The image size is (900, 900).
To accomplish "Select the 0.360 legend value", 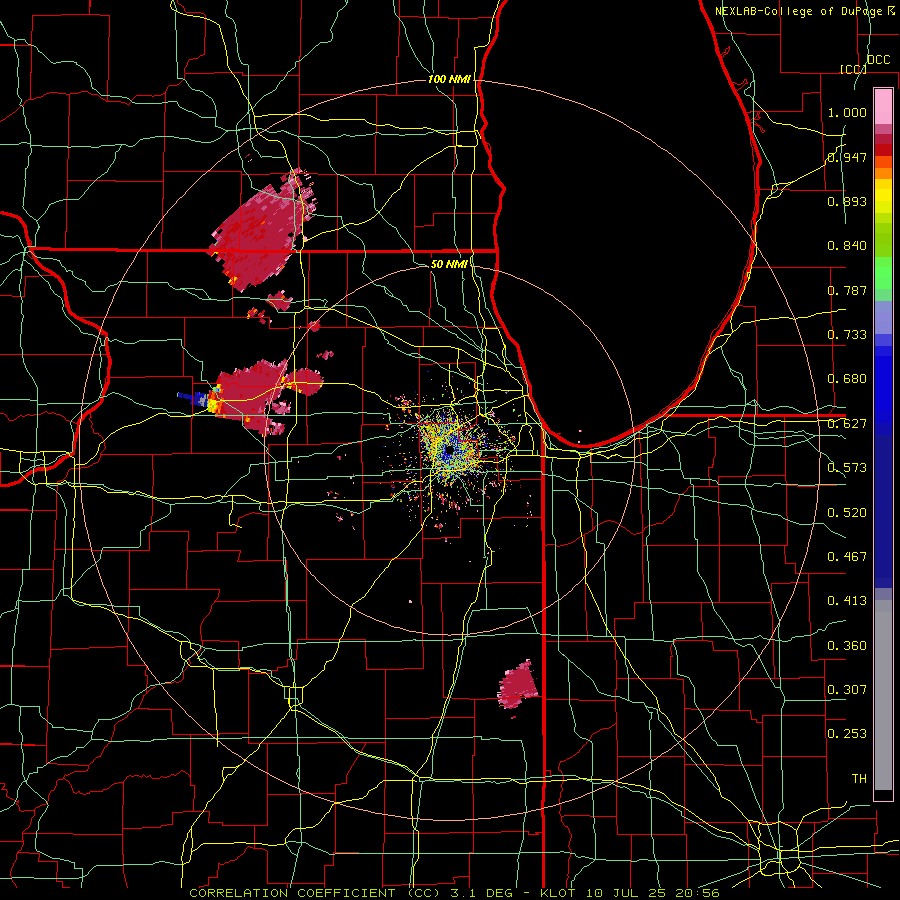I will 847,646.
